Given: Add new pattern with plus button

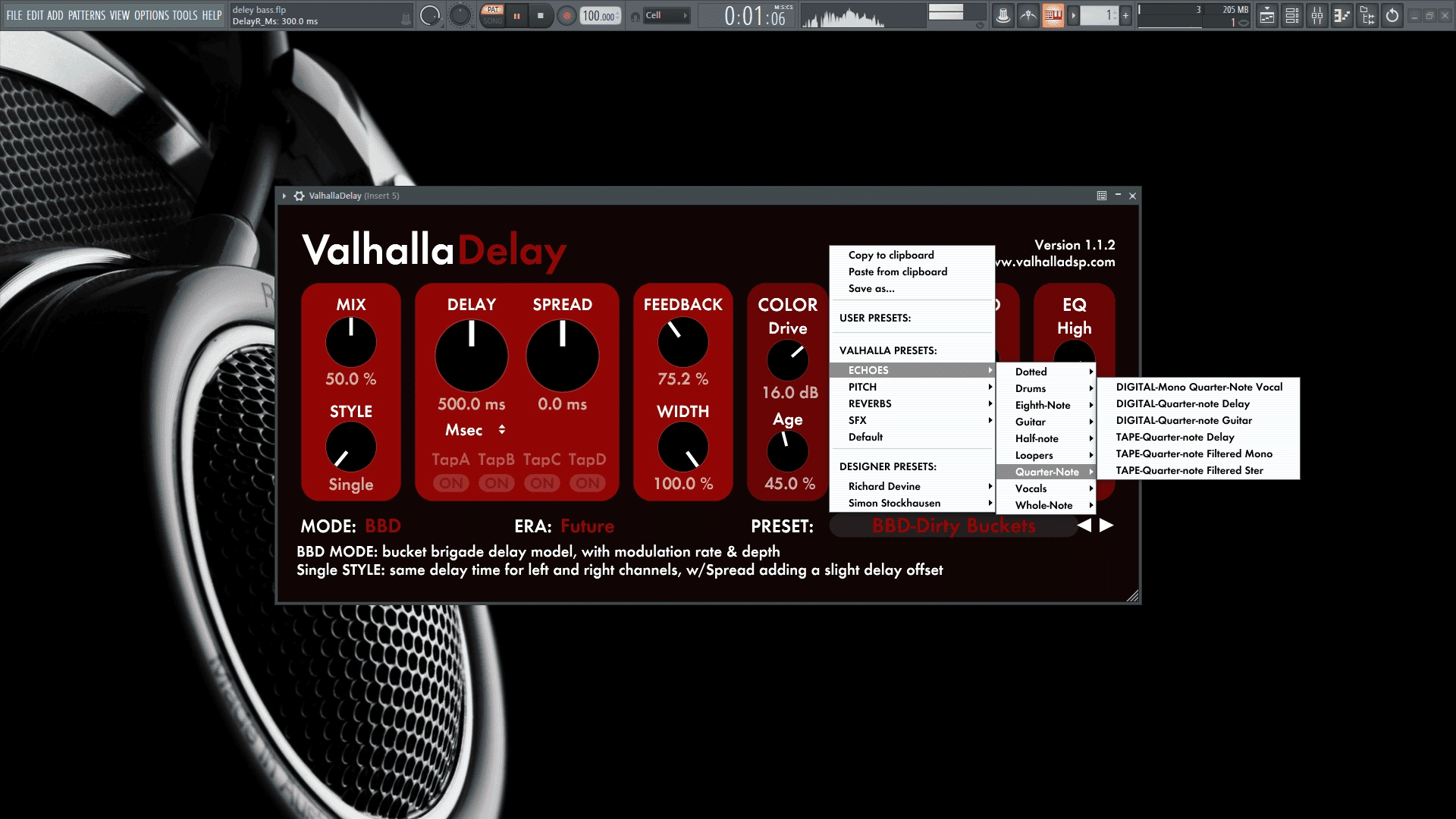Looking at the screenshot, I should [1125, 15].
